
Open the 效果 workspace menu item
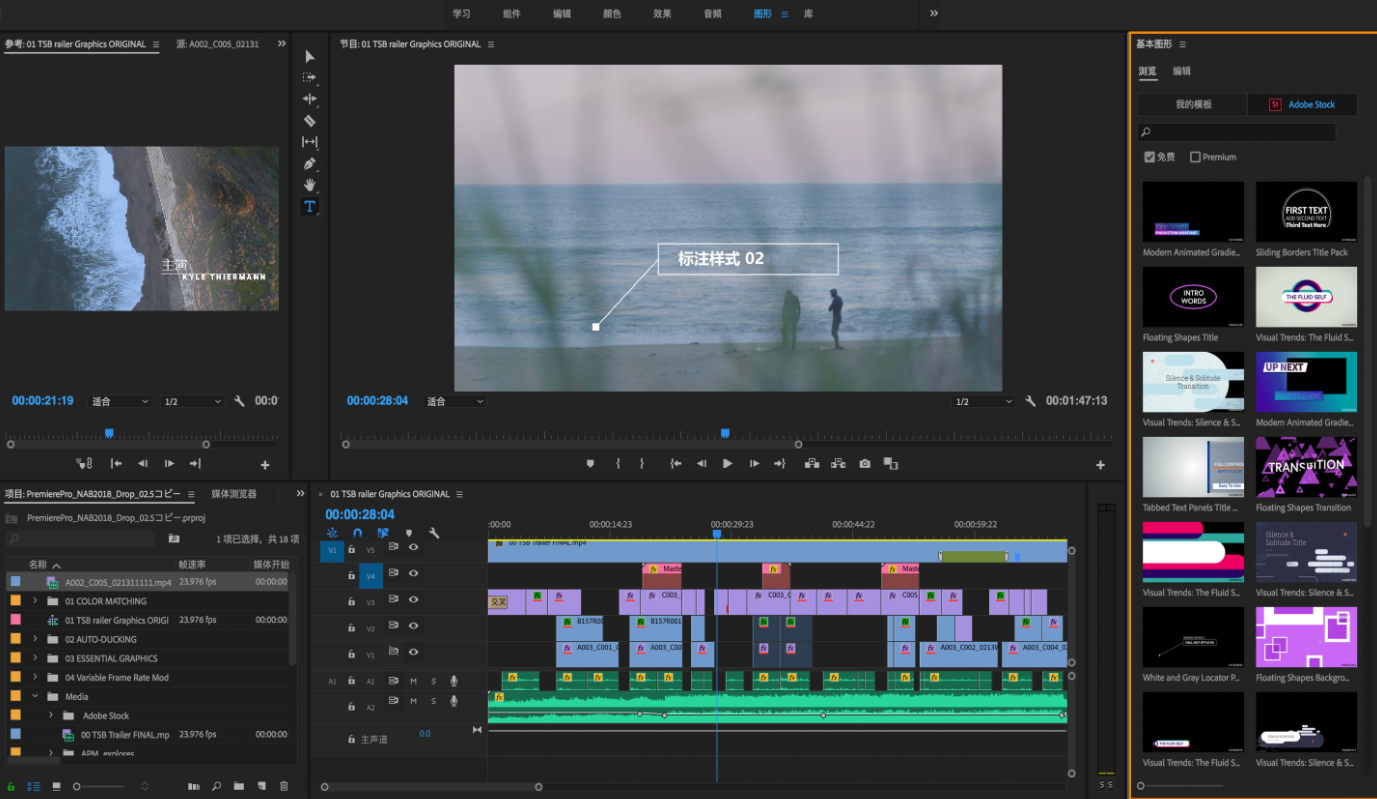[661, 14]
